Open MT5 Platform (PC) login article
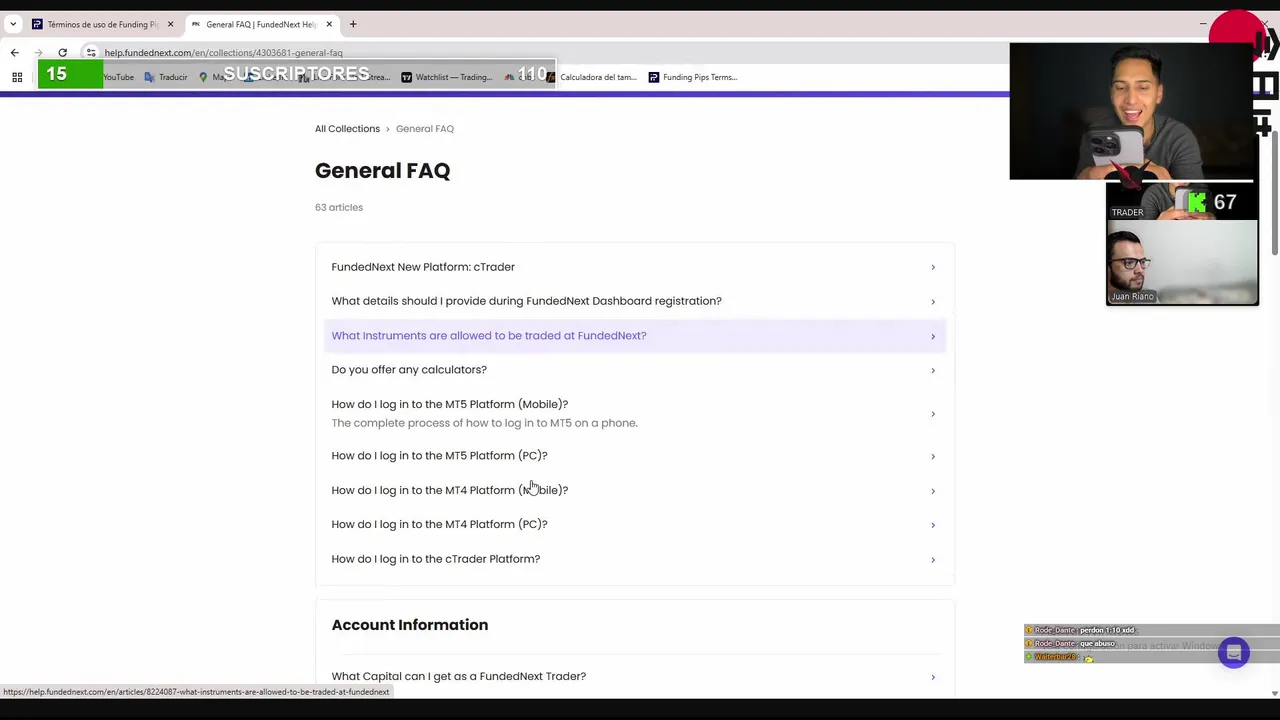Screen dimensions: 1280x720 point(635,456)
